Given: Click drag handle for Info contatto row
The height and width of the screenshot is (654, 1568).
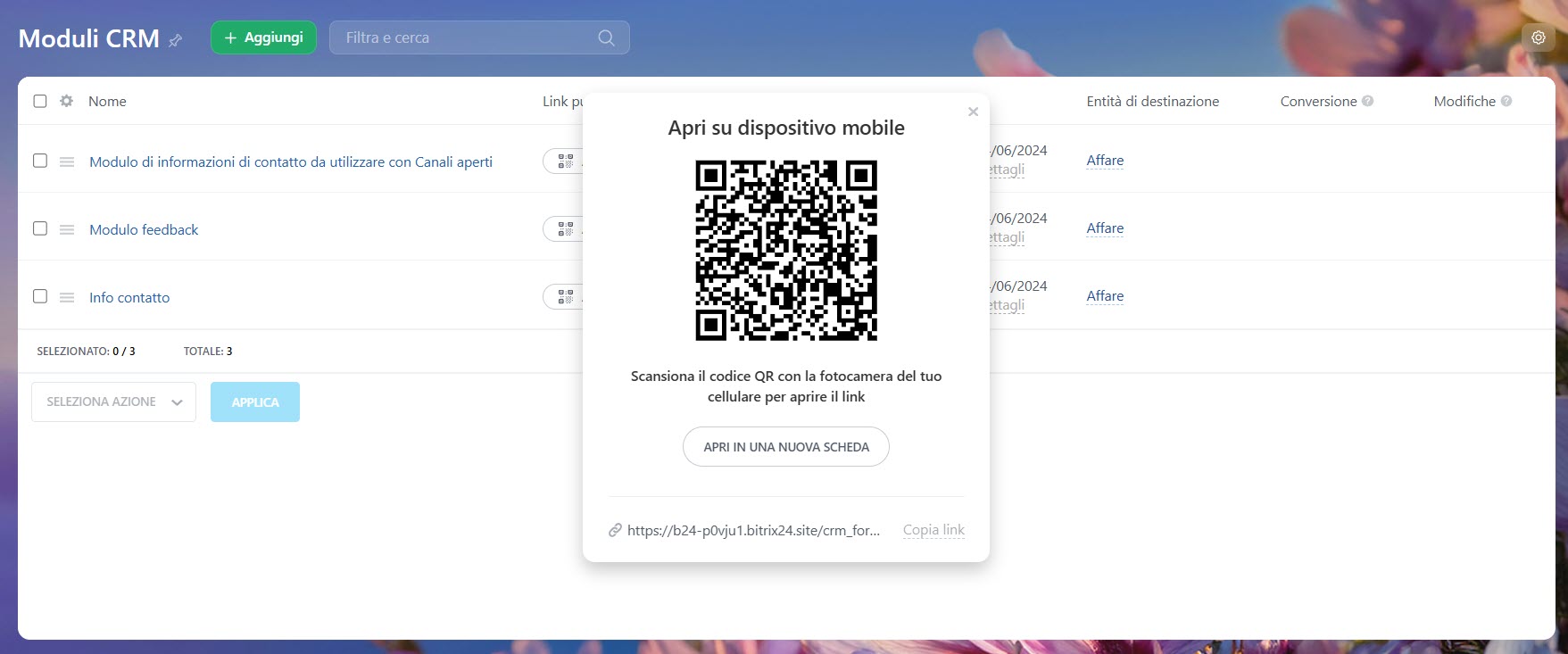Looking at the screenshot, I should point(67,298).
